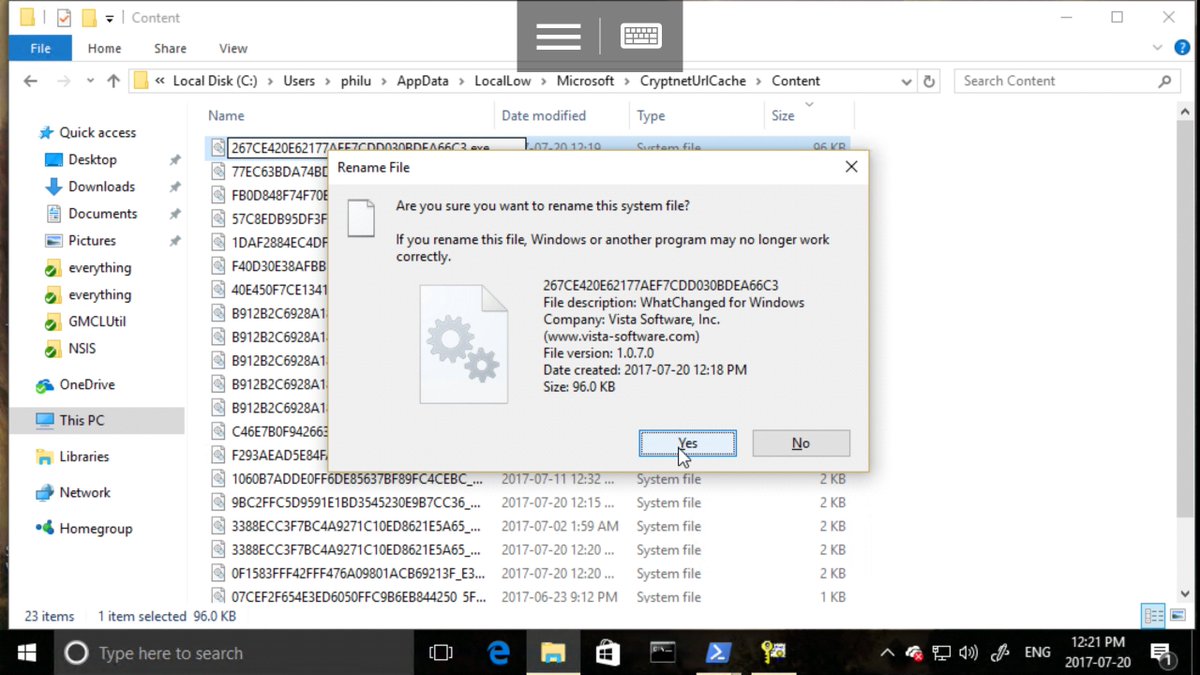Open the keys app taskbar icon
Screen dimensions: 1200x675
pyautogui.click(x=772, y=653)
